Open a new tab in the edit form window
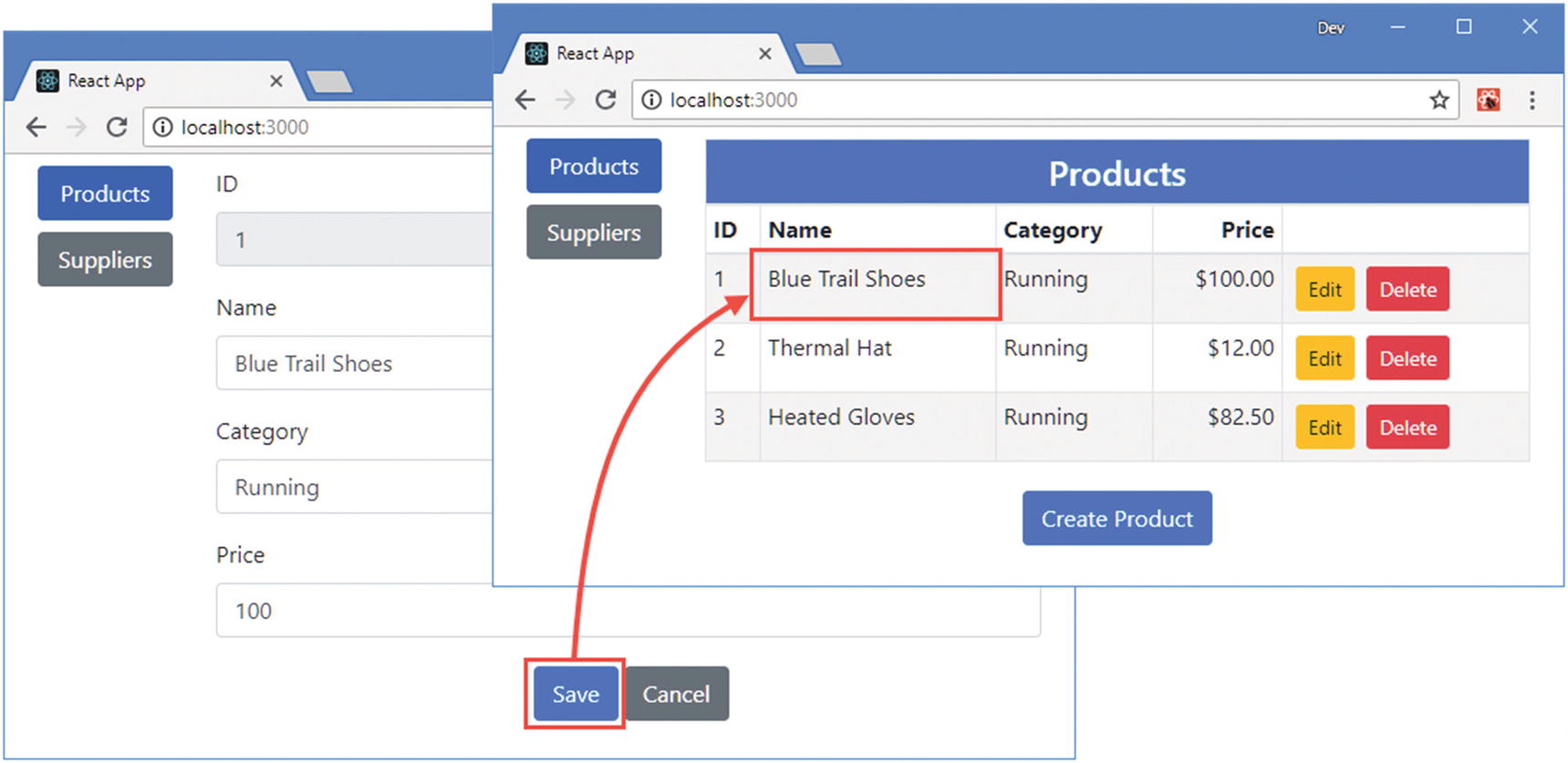The width and height of the screenshot is (1568, 763). (329, 82)
